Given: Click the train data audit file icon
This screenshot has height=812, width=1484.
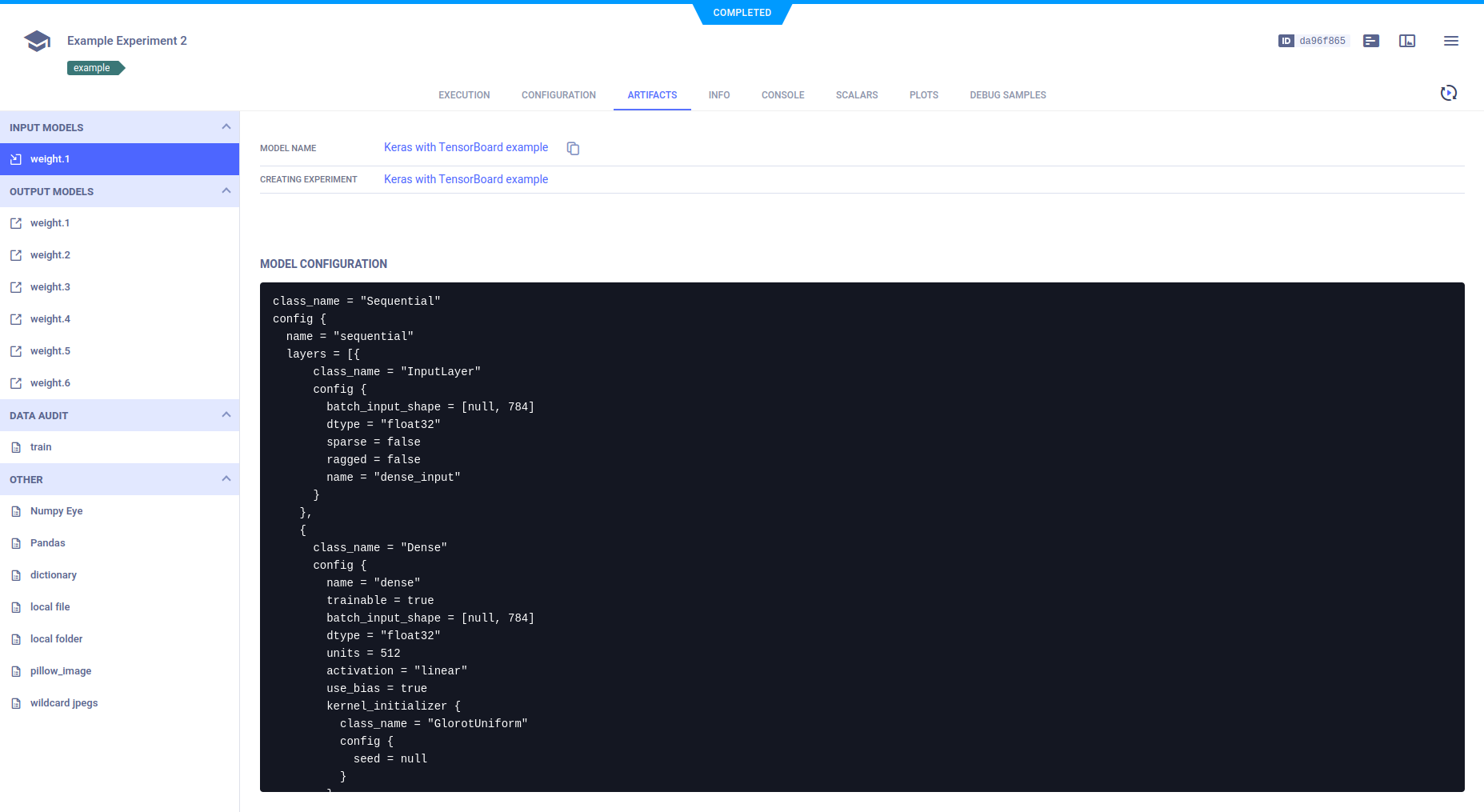Looking at the screenshot, I should coord(16,446).
